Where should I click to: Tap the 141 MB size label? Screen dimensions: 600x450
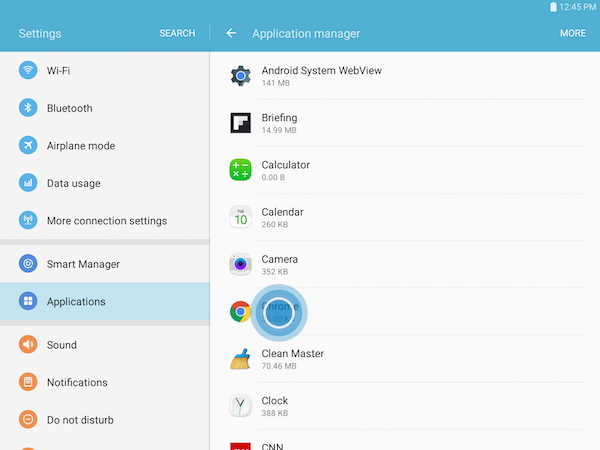tap(276, 83)
